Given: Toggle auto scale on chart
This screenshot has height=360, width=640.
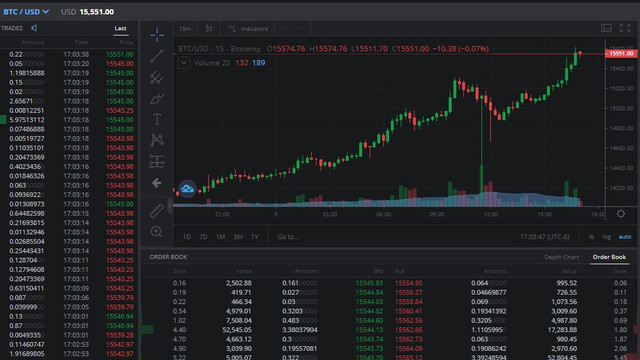Looking at the screenshot, I should 624,237.
